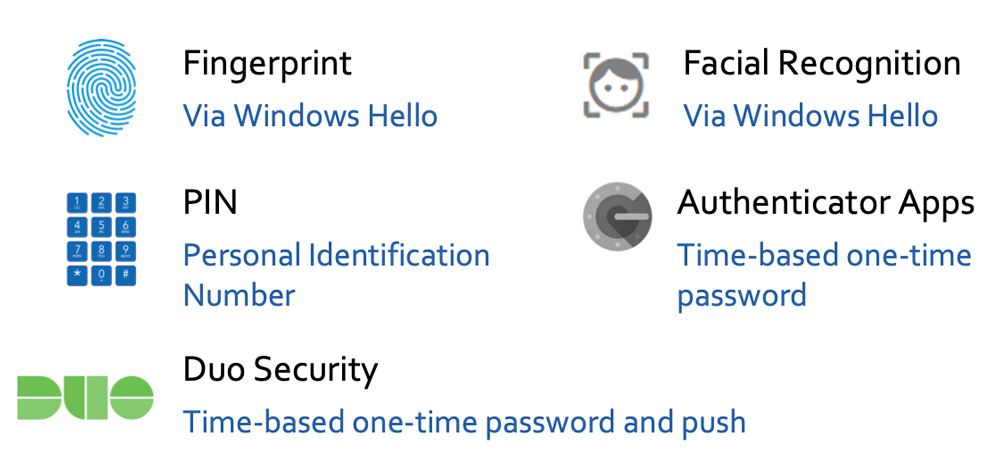Select the Fingerprint heading
The width and height of the screenshot is (1000, 466).
click(x=267, y=64)
